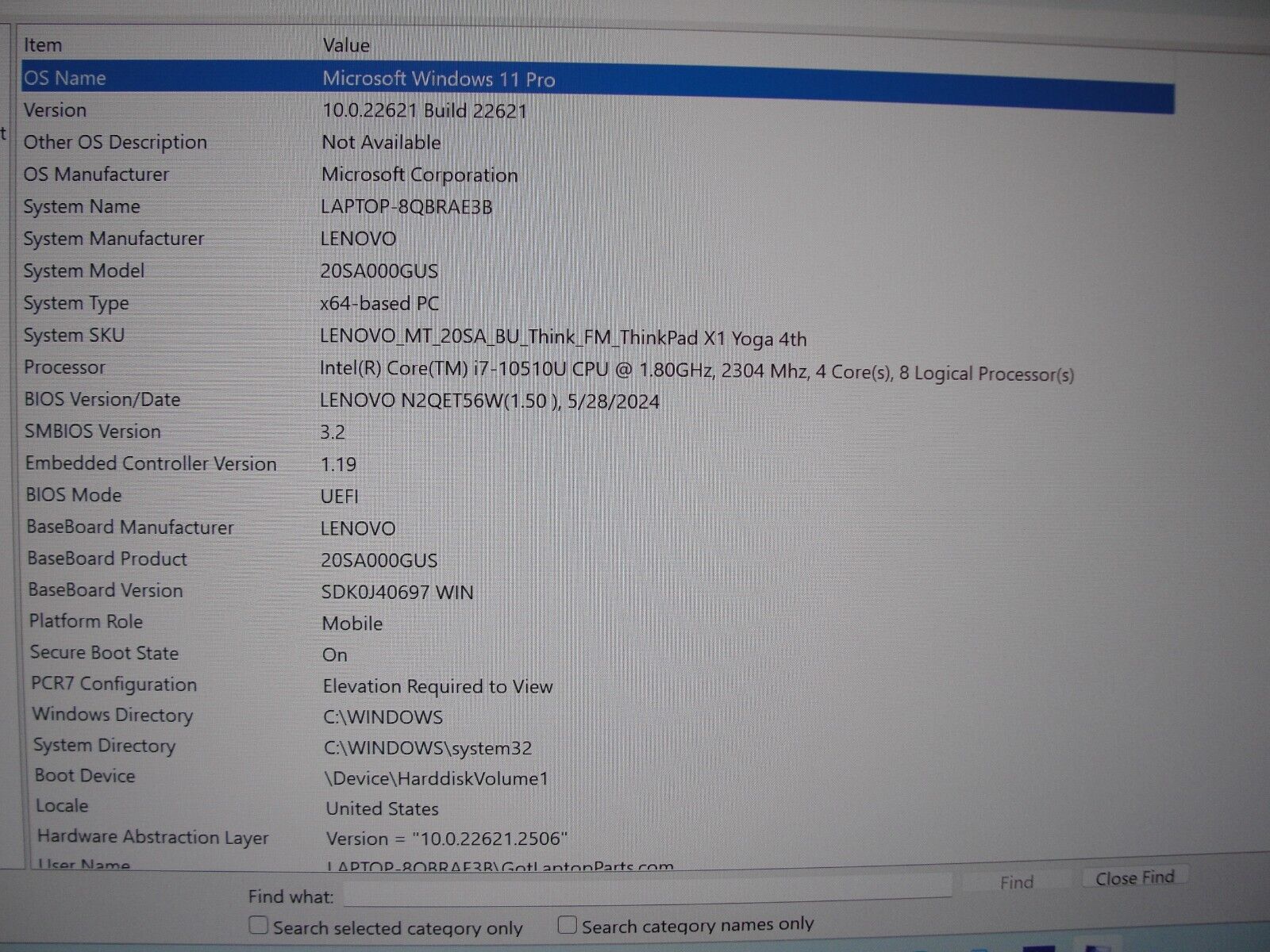Select the Processor item
This screenshot has height=952, width=1270.
click(x=64, y=367)
